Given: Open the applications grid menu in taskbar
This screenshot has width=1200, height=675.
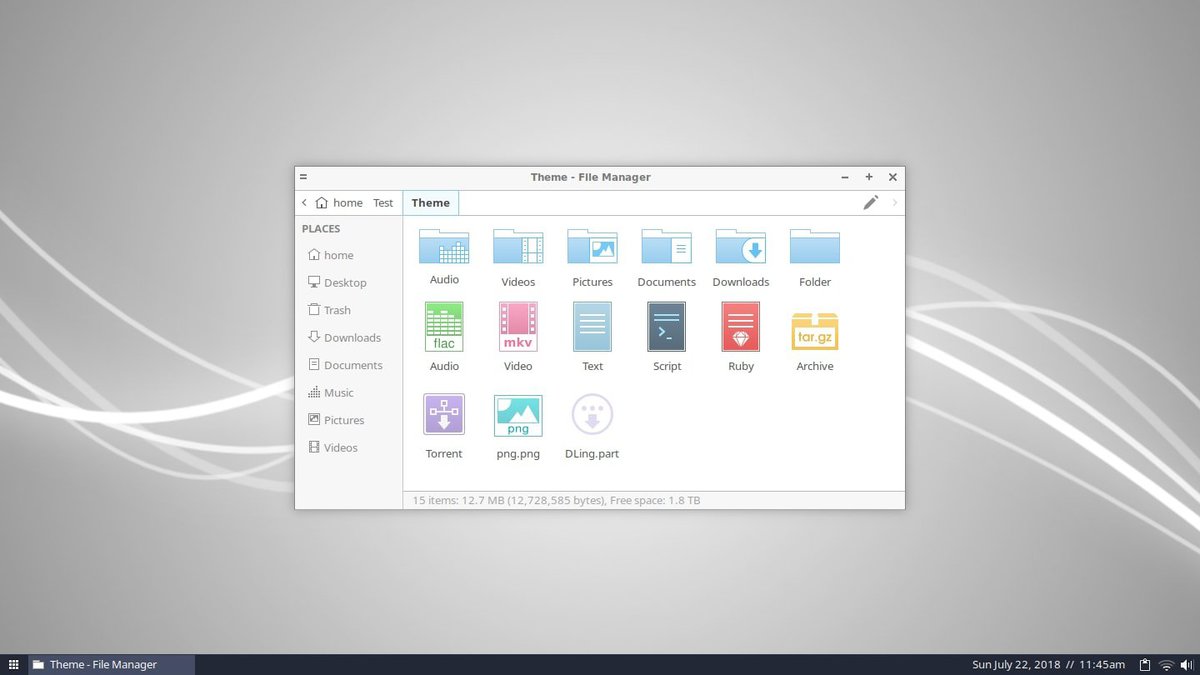Looking at the screenshot, I should point(13,664).
